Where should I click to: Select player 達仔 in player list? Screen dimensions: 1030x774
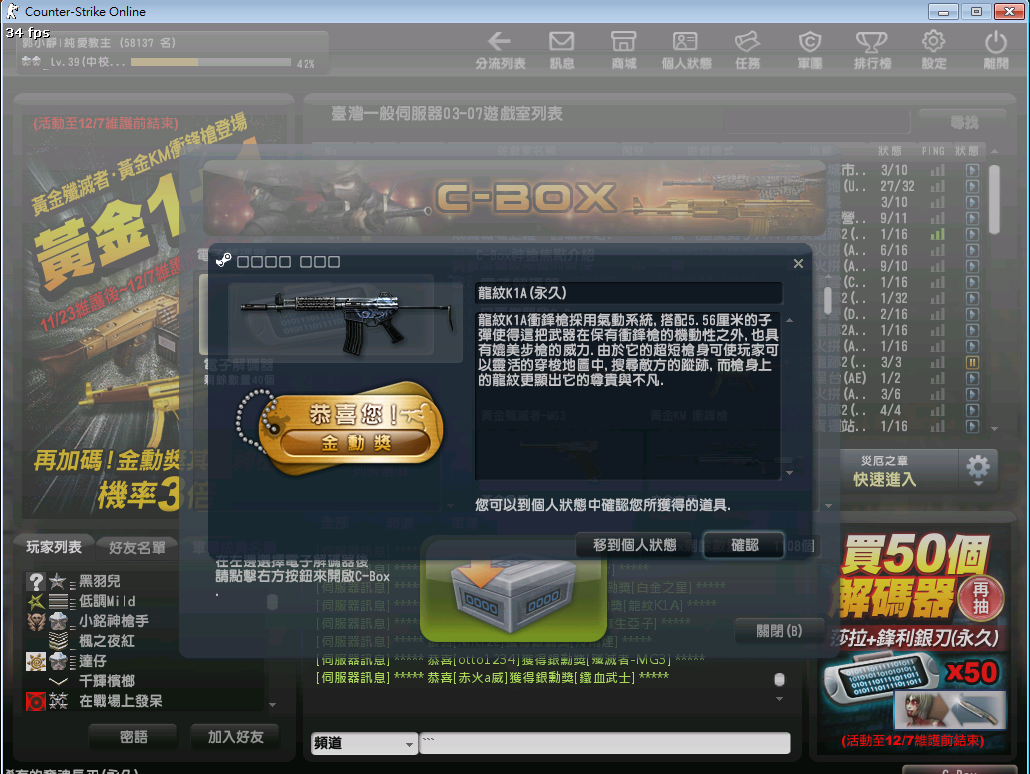pyautogui.click(x=93, y=661)
